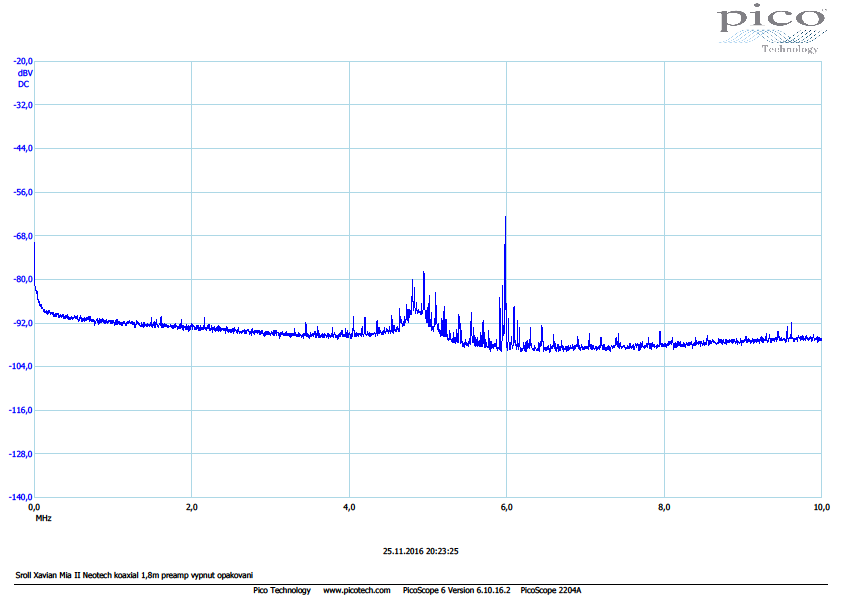The width and height of the screenshot is (842, 595).
Task: Select the -44,0 axis label
Action: (x=23, y=148)
